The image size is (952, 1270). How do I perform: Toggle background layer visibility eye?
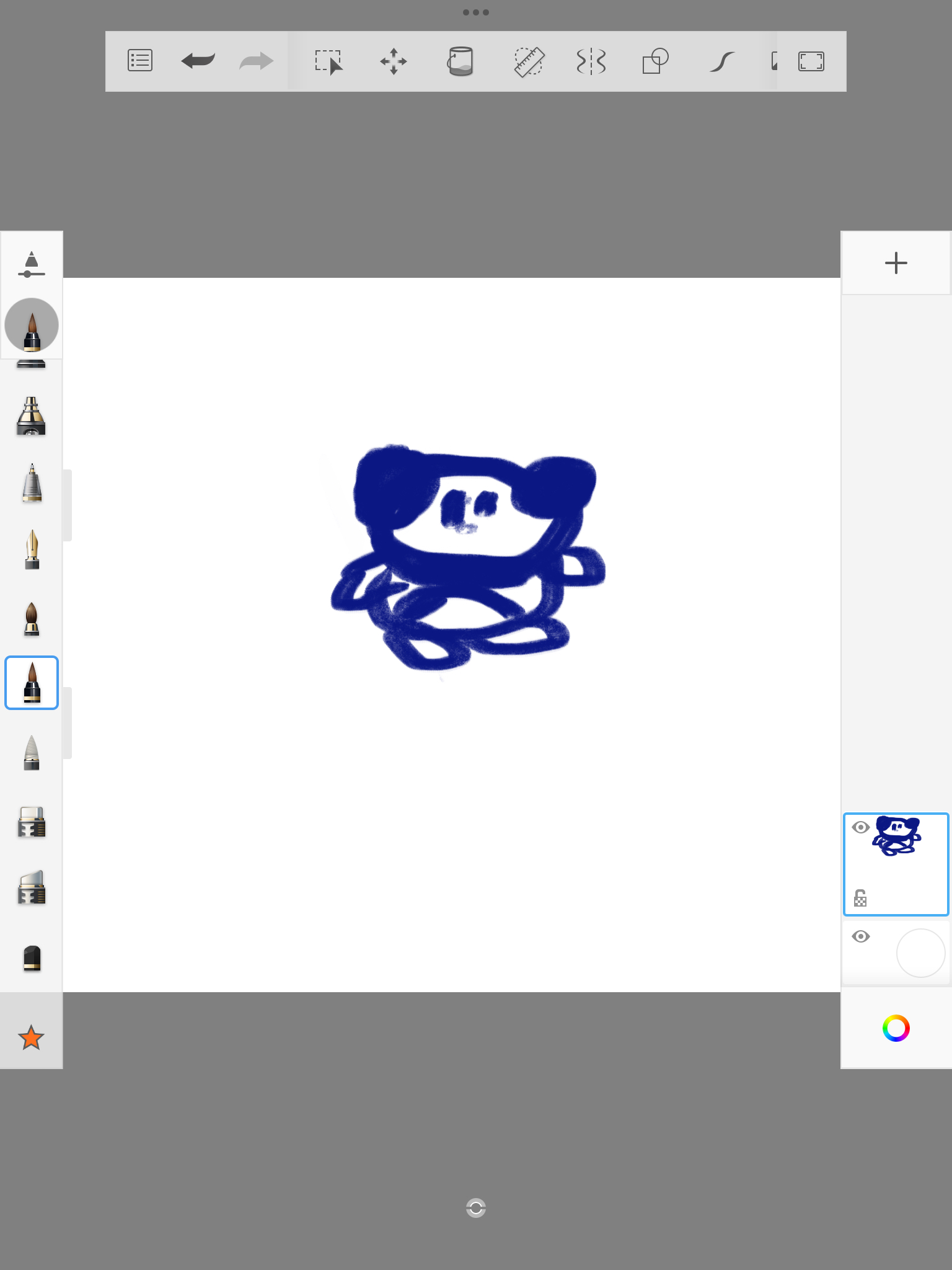click(x=860, y=936)
